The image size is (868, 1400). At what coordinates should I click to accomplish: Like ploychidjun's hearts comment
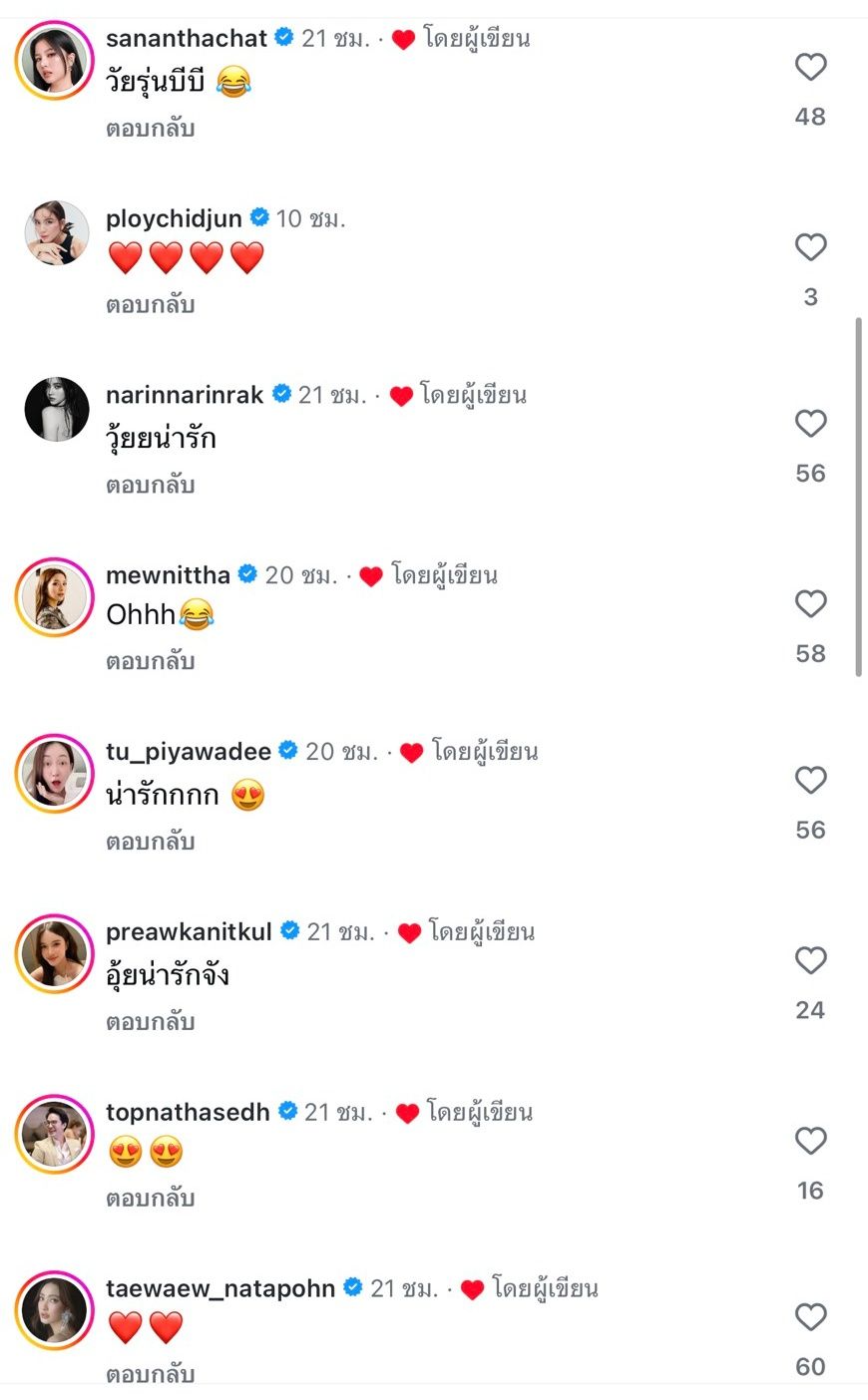click(x=810, y=247)
